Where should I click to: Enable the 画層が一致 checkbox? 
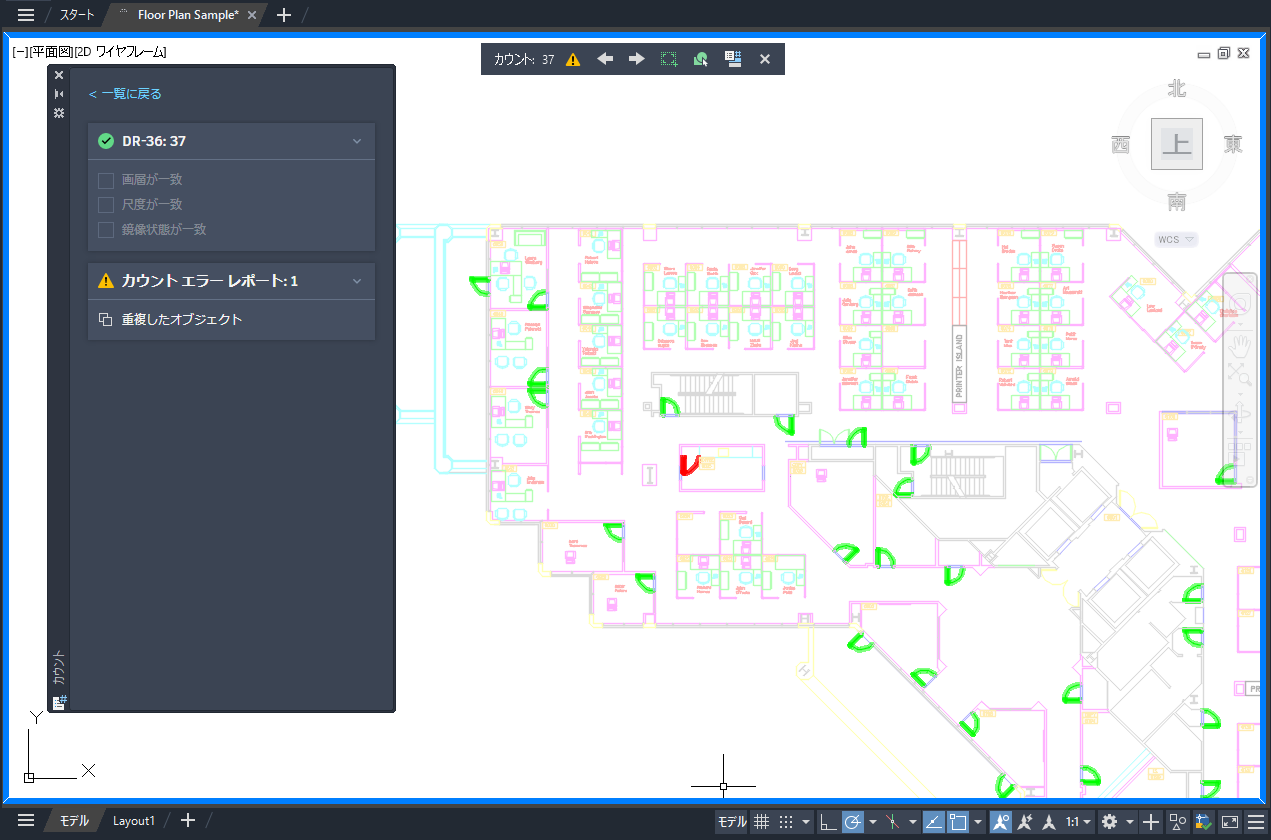coord(105,180)
